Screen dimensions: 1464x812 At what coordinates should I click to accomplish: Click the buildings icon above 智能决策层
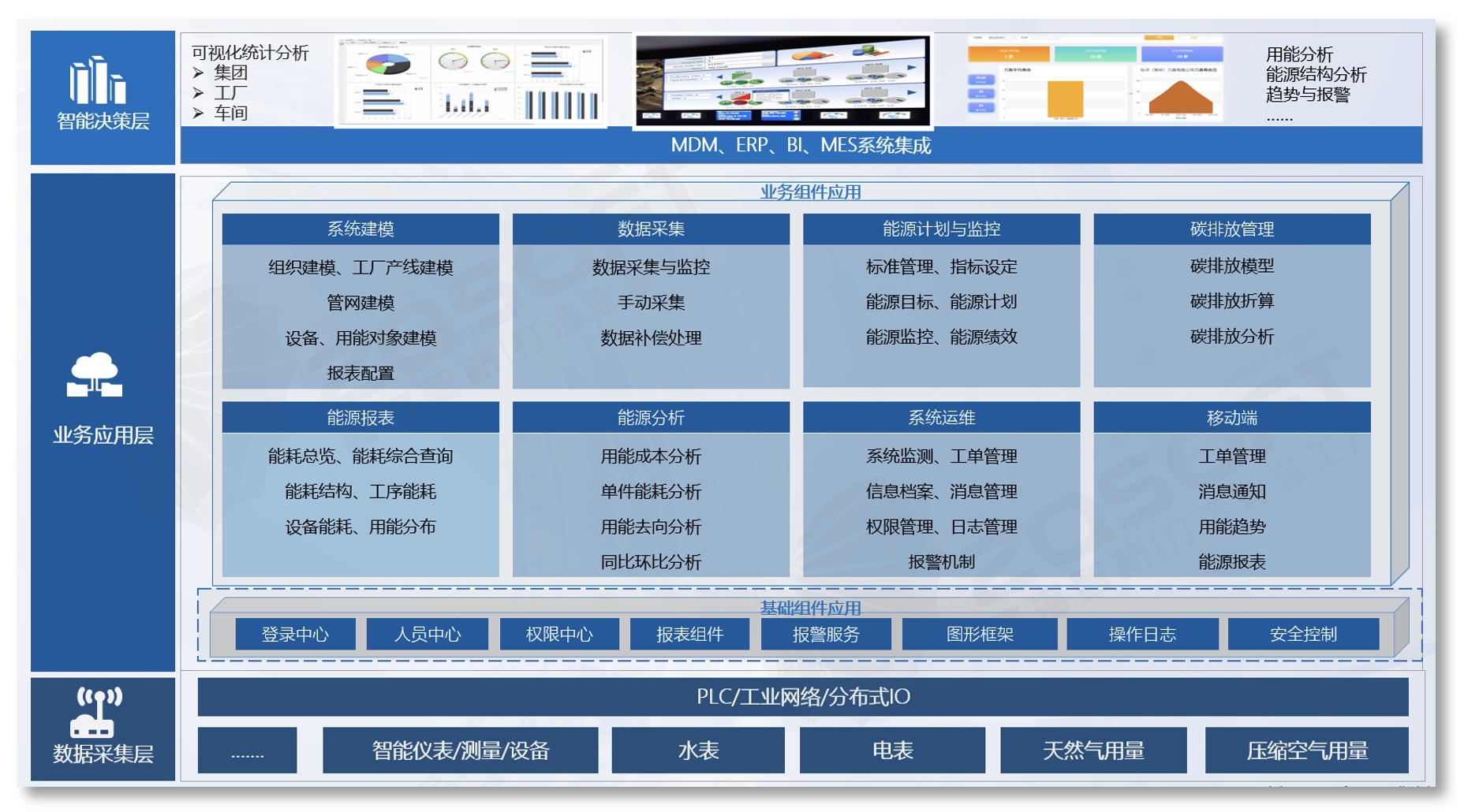pyautogui.click(x=98, y=80)
